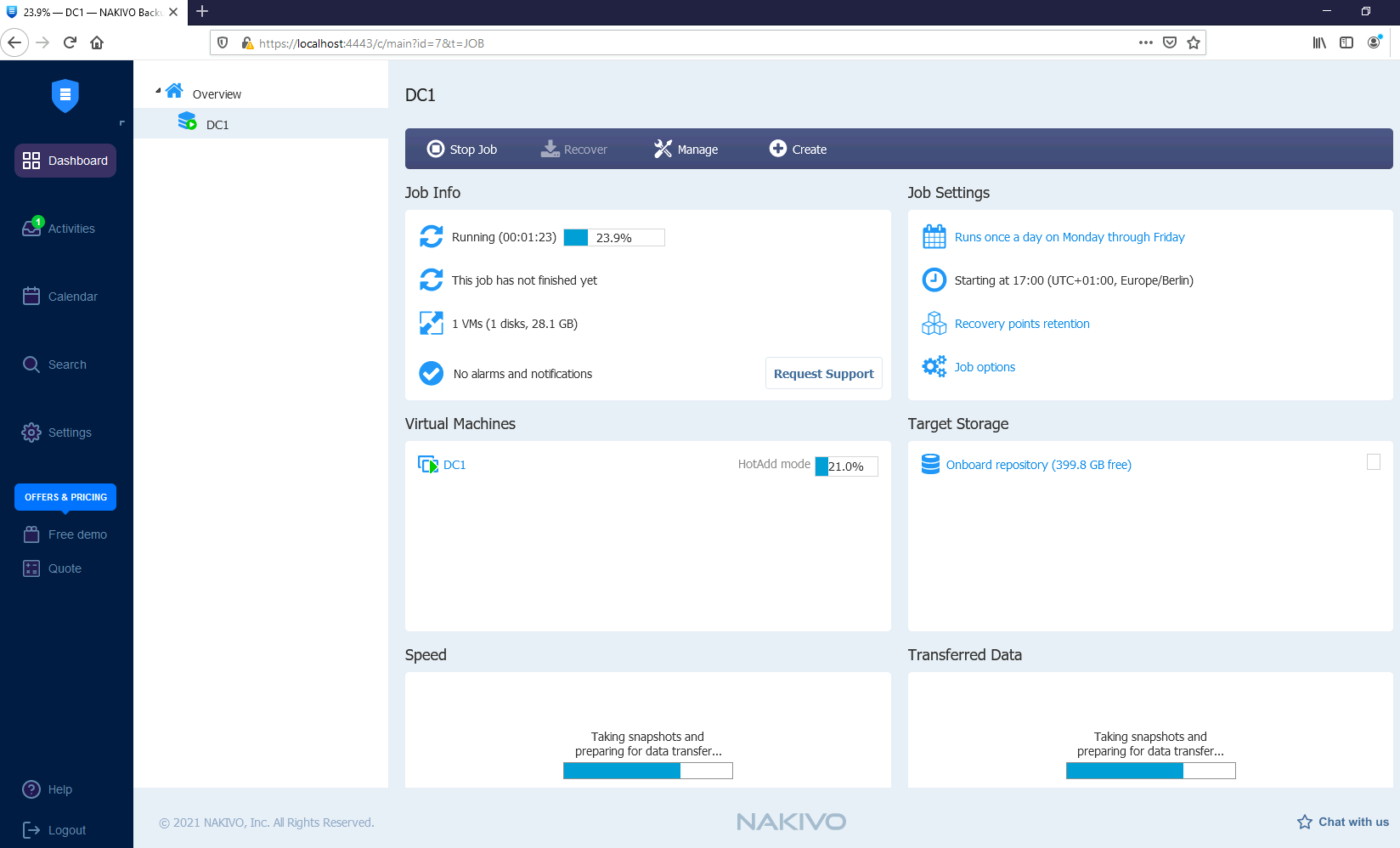Click the Quote calculator icon
This screenshot has width=1400, height=848.
pos(31,568)
